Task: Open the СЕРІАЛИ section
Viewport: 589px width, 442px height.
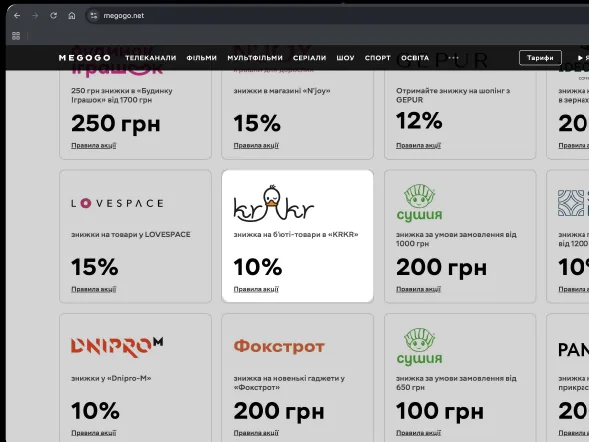Action: click(310, 58)
